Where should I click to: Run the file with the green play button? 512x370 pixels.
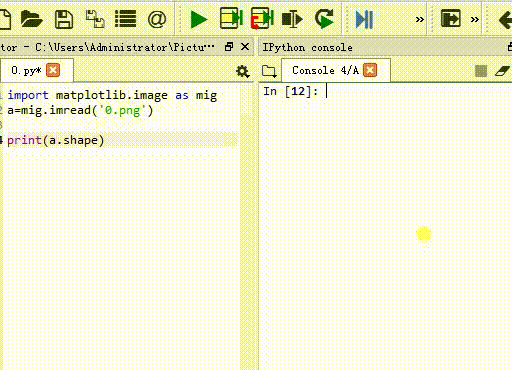coord(199,19)
